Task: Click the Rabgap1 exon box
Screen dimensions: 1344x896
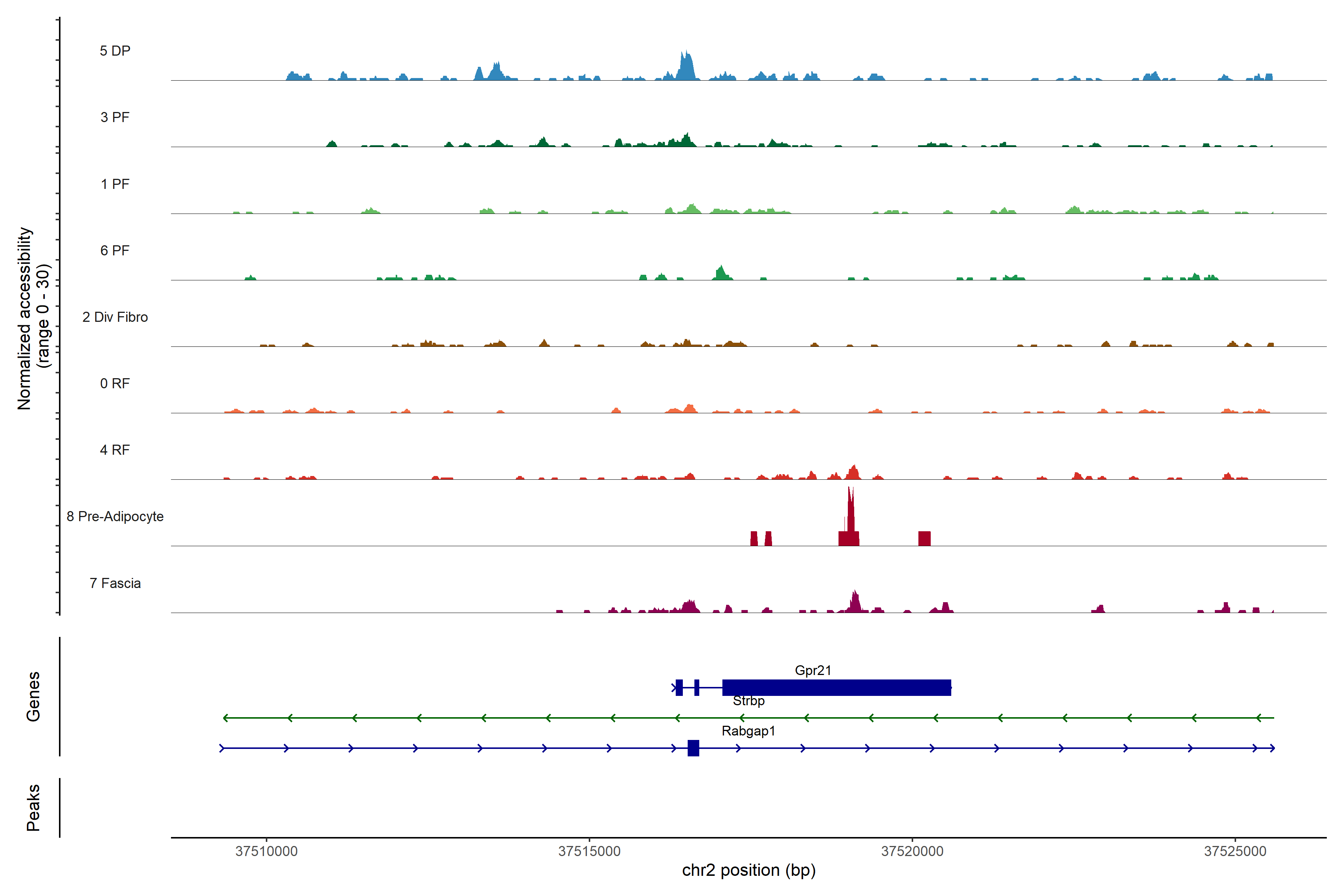Action: (x=693, y=748)
